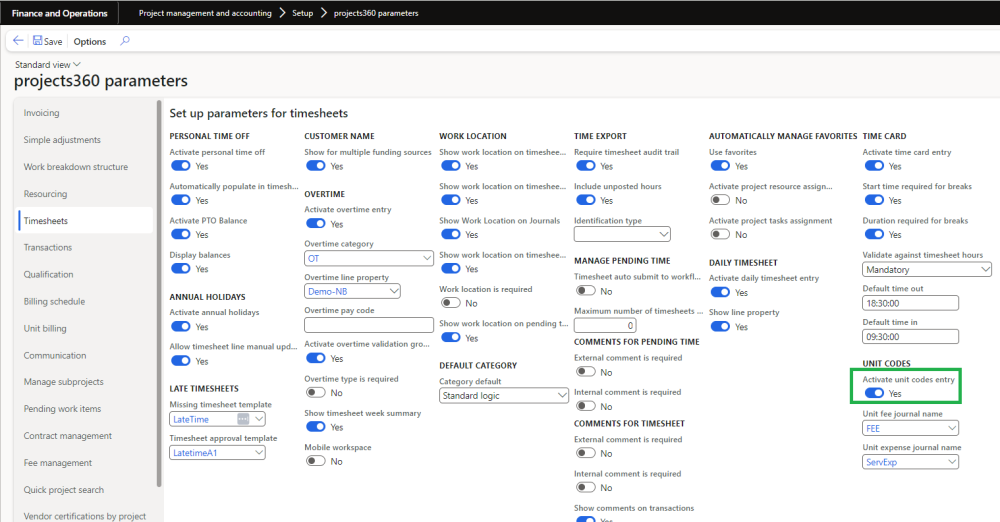The height and width of the screenshot is (522, 1000).
Task: Toggle Activate project tasks assignment
Action: click(720, 235)
